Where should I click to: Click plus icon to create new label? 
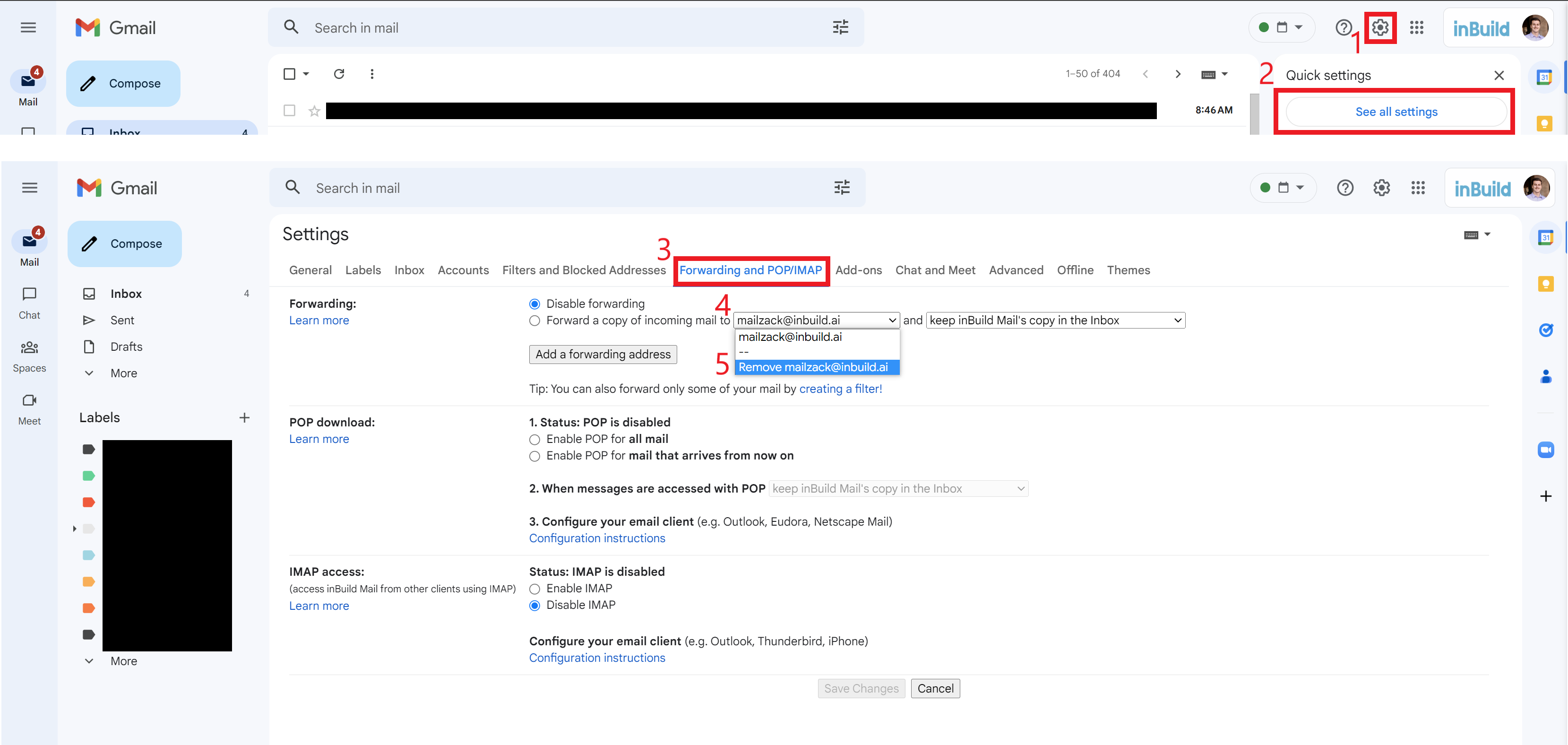[x=244, y=417]
